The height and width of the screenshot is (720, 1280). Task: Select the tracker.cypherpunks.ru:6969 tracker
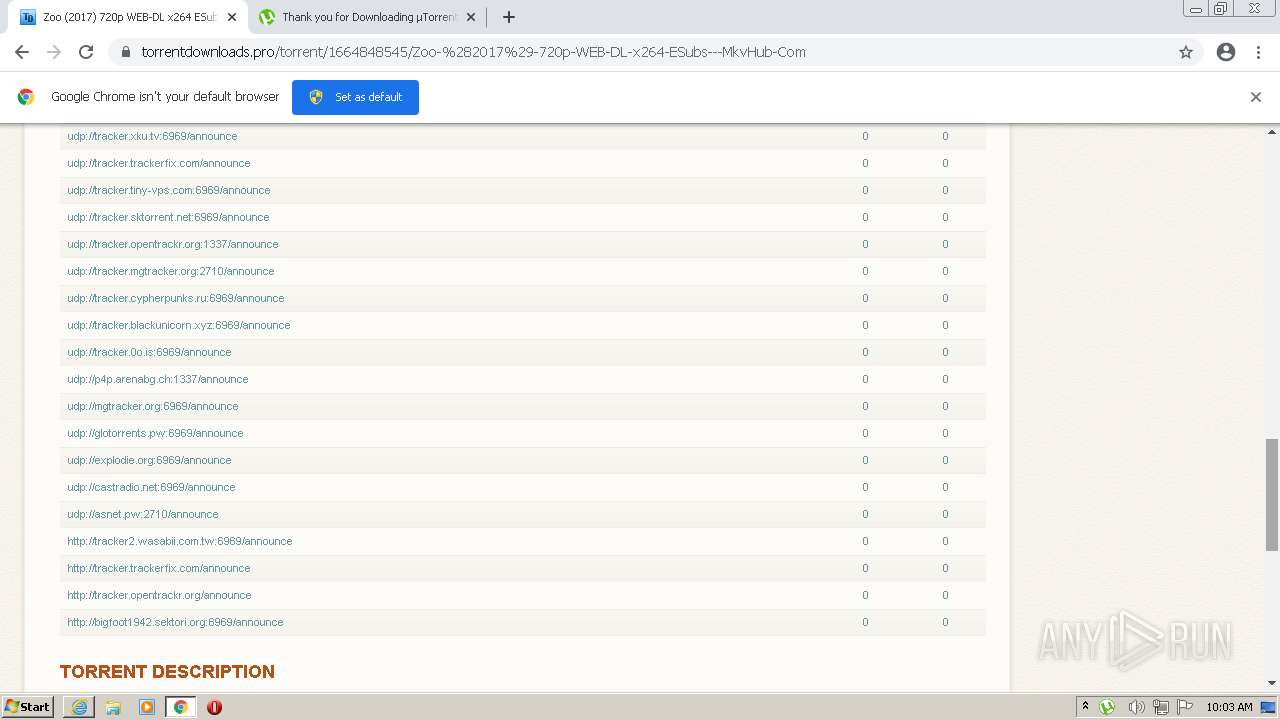click(176, 298)
